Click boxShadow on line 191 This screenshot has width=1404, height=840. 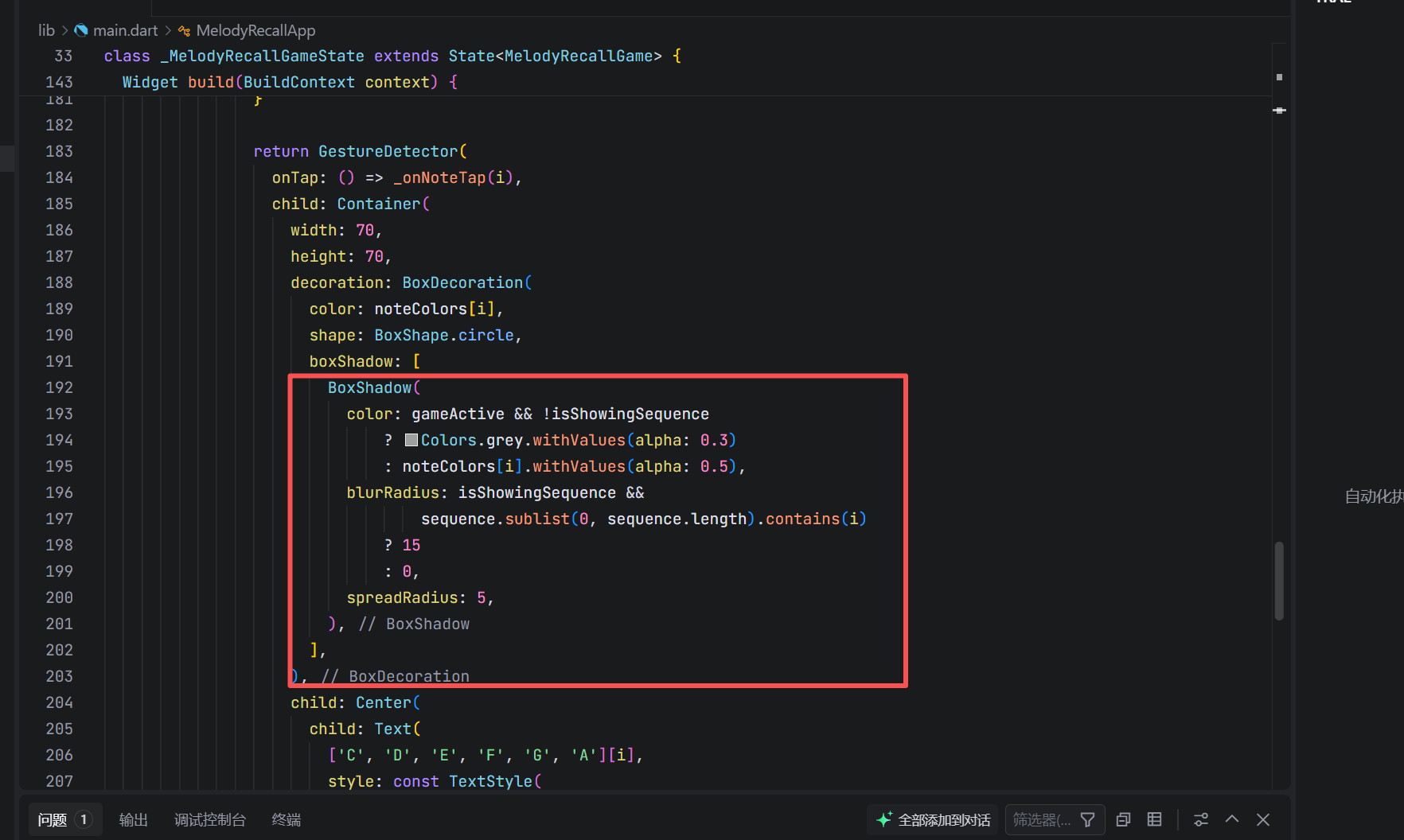[351, 361]
